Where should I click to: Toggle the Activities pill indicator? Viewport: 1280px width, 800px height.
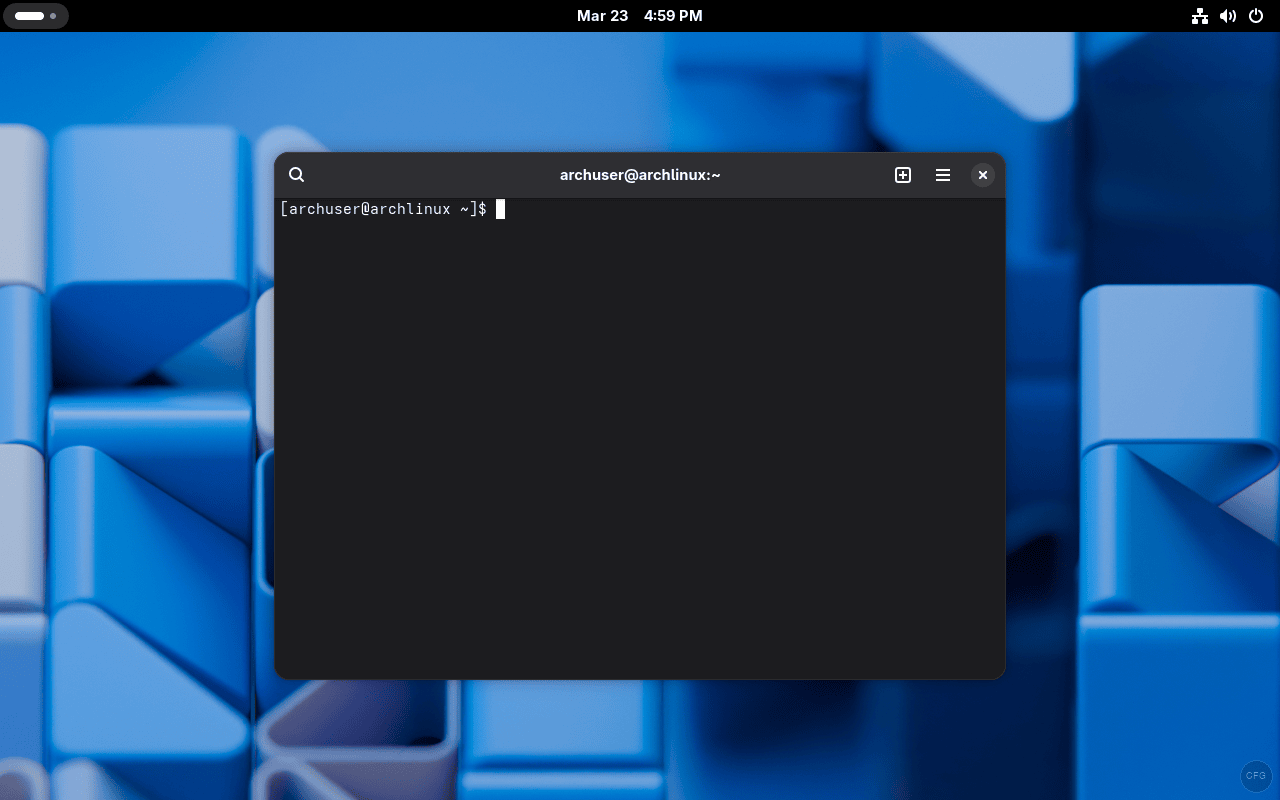[x=28, y=16]
